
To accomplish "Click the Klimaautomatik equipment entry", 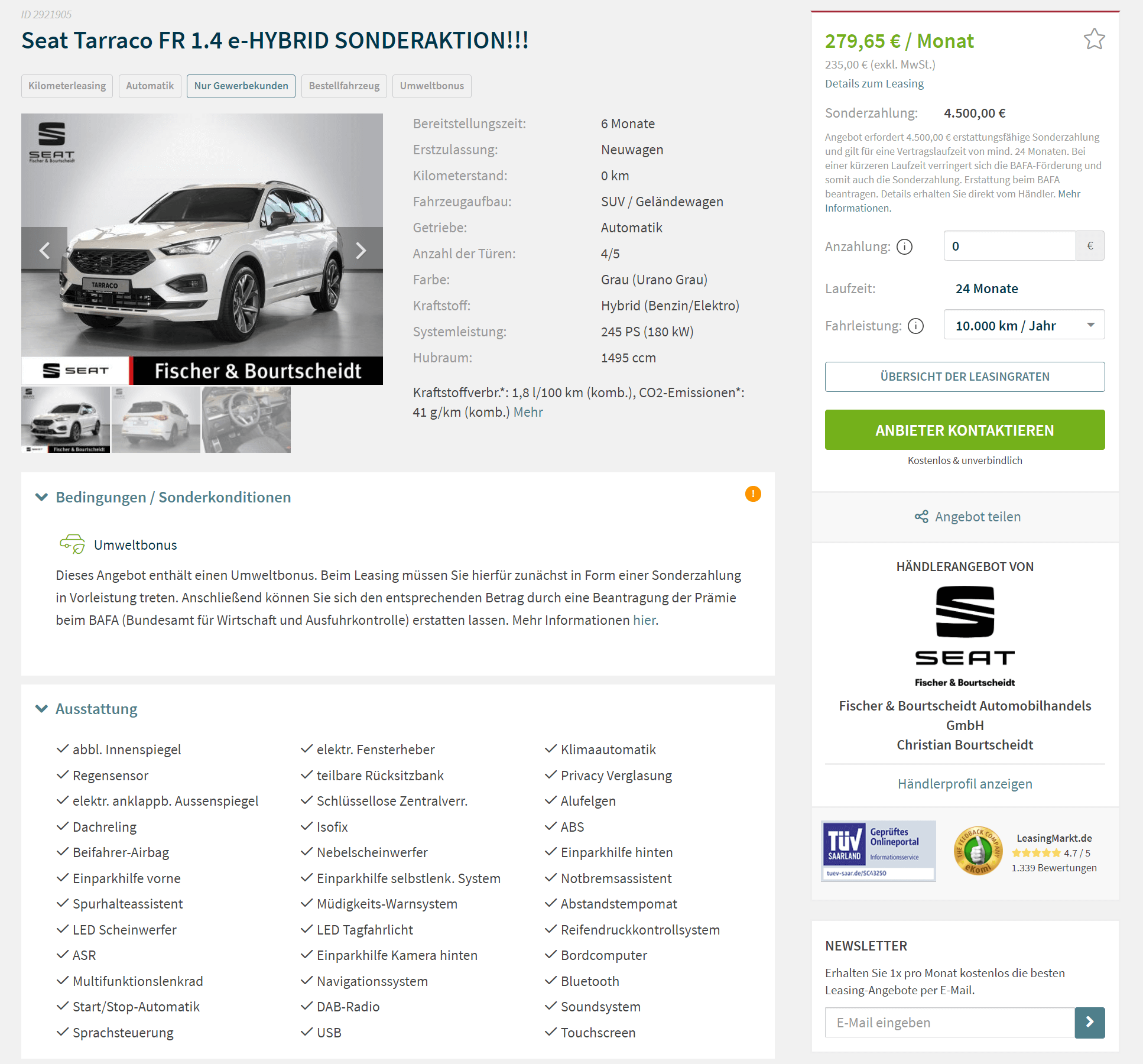I will 608,750.
